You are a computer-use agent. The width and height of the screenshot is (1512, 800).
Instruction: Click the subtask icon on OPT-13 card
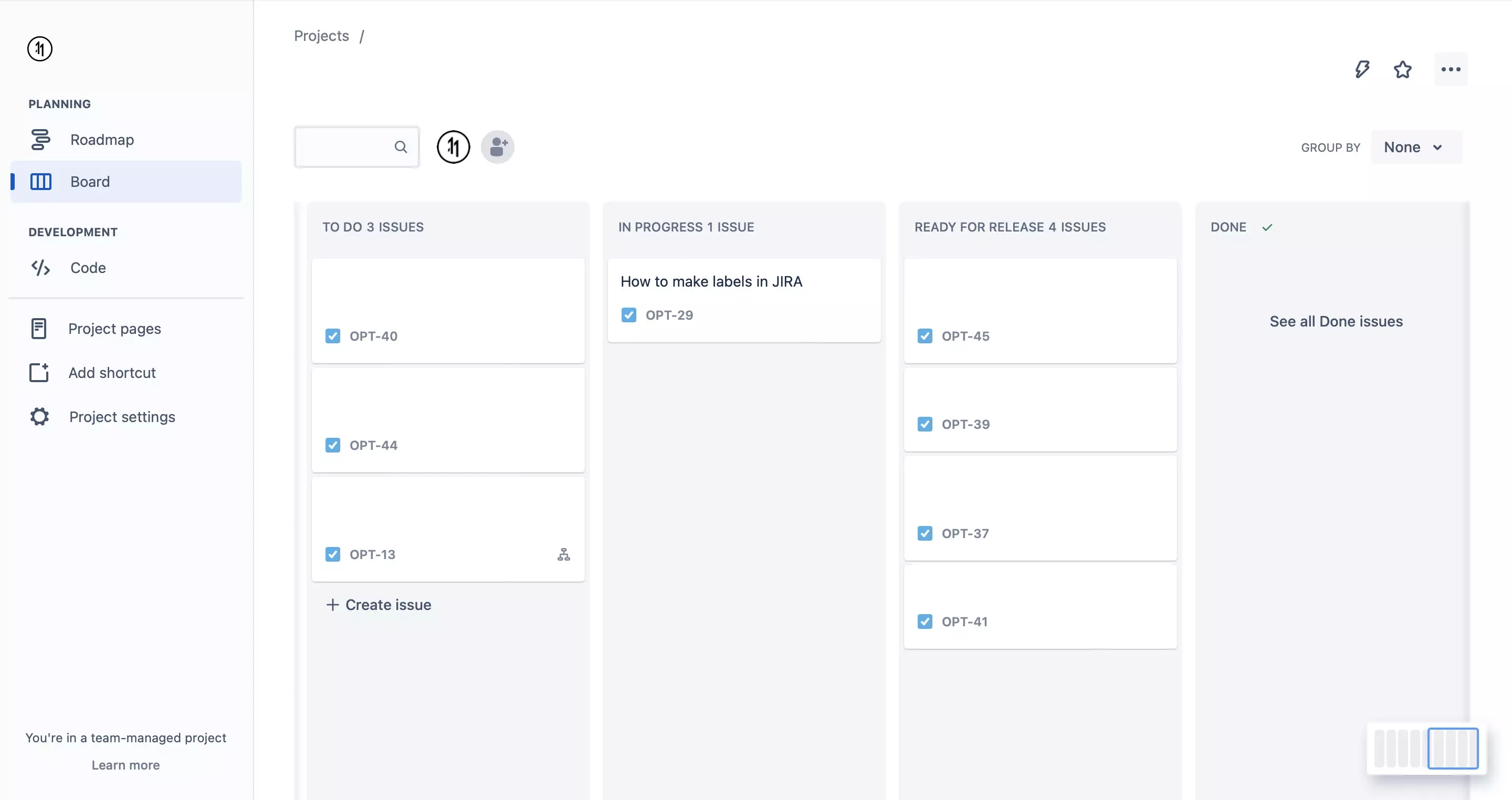[x=563, y=554]
